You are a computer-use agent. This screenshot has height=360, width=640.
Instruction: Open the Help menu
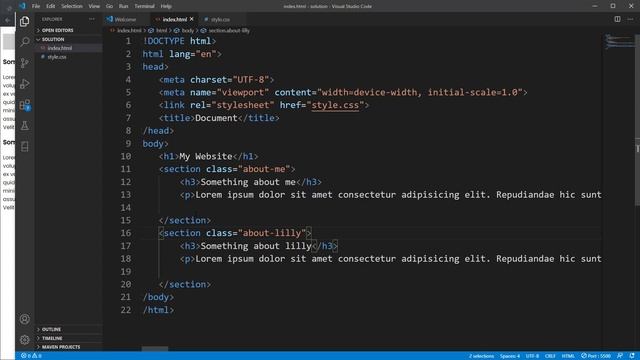click(x=166, y=6)
